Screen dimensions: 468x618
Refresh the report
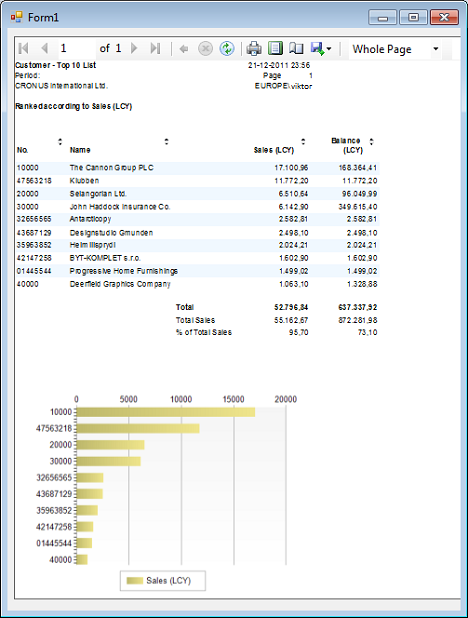pyautogui.click(x=227, y=48)
